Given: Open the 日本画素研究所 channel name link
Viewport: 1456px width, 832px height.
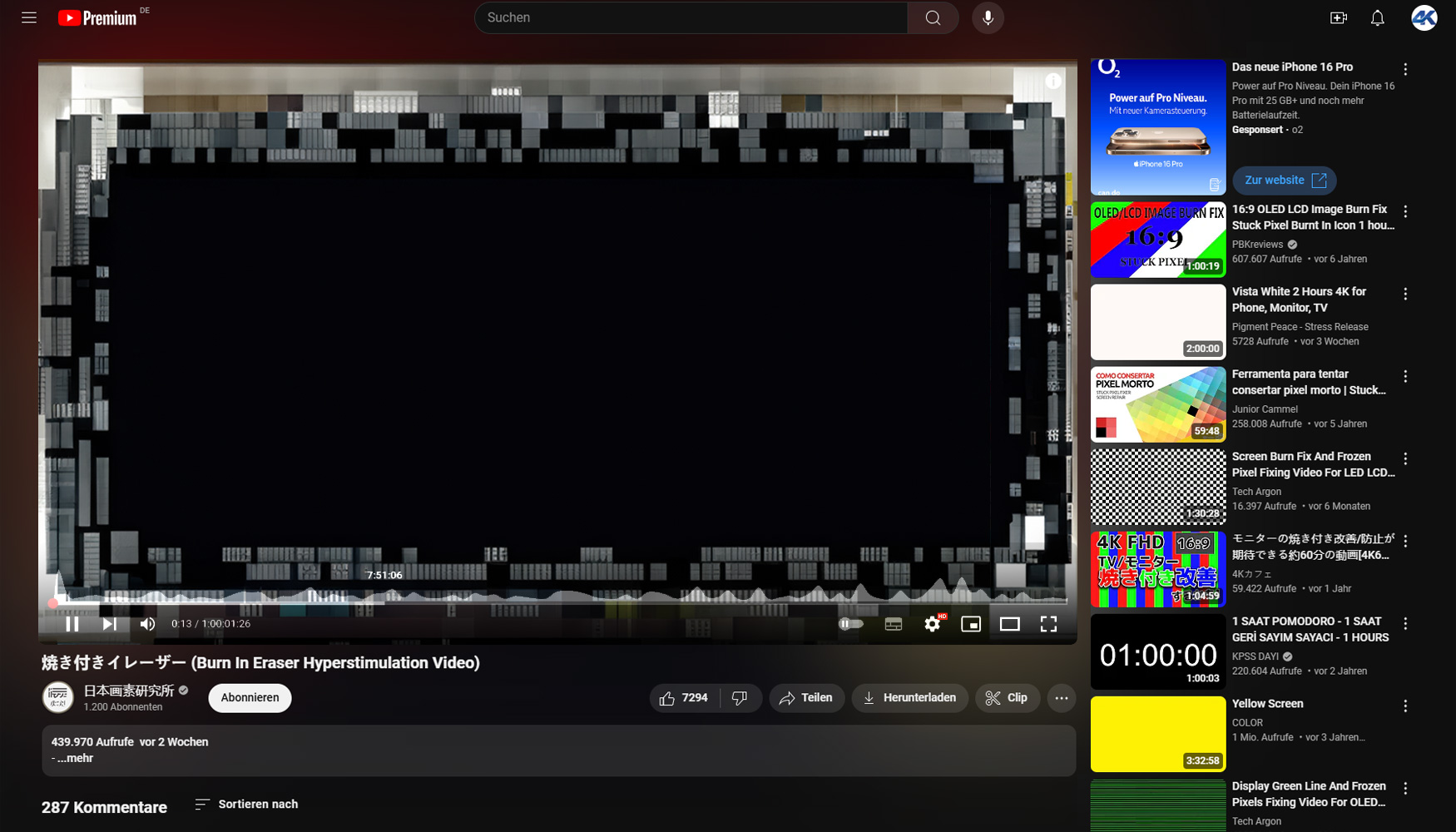Looking at the screenshot, I should [129, 691].
